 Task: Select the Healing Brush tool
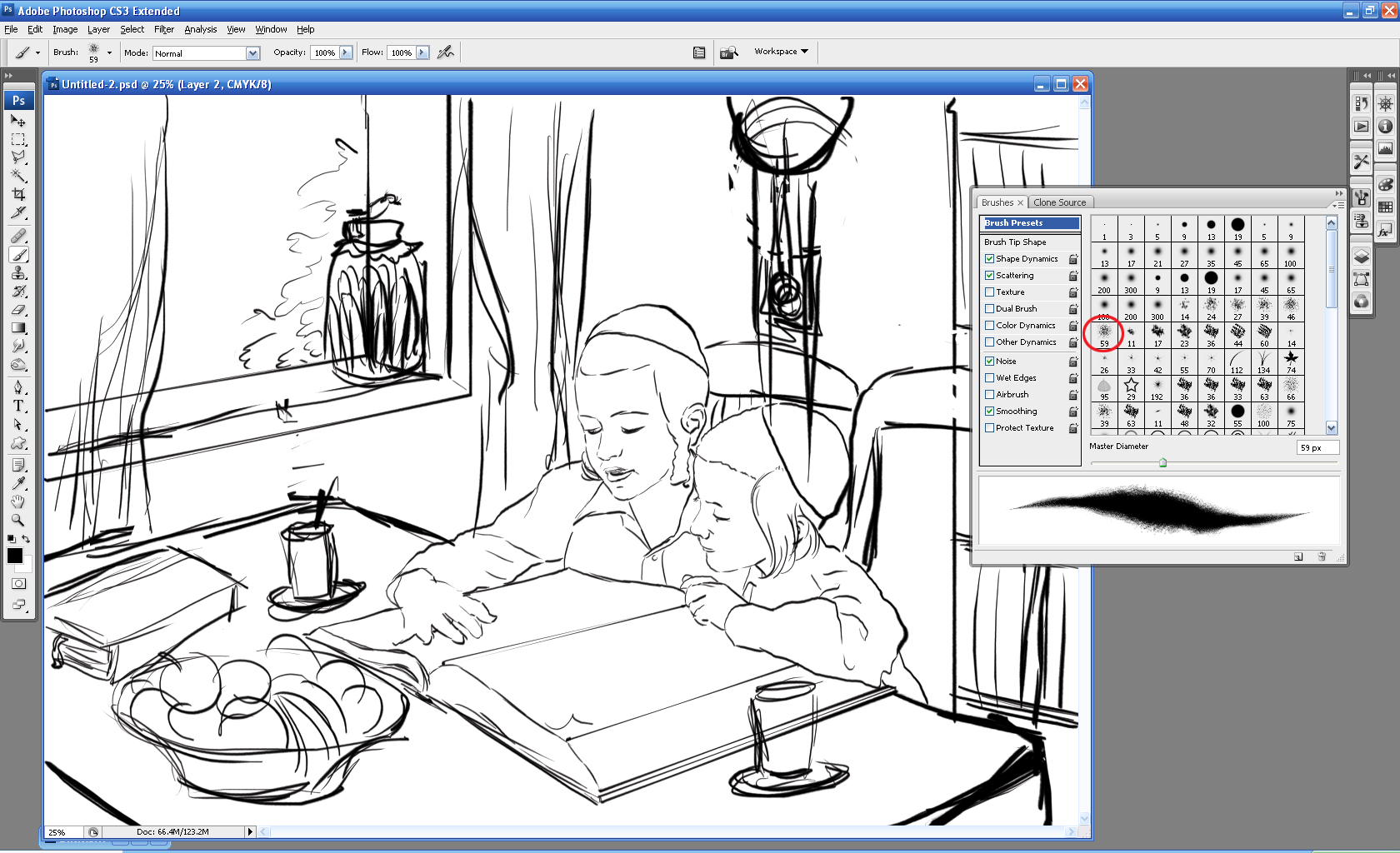(17, 237)
